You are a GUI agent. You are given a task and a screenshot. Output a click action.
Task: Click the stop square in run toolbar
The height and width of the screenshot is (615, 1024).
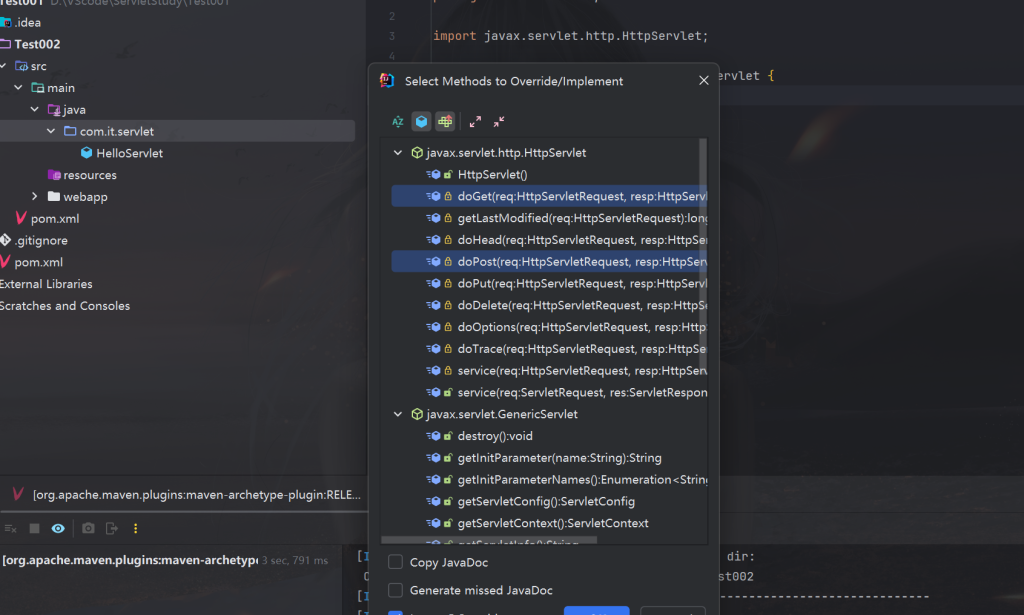click(34, 528)
